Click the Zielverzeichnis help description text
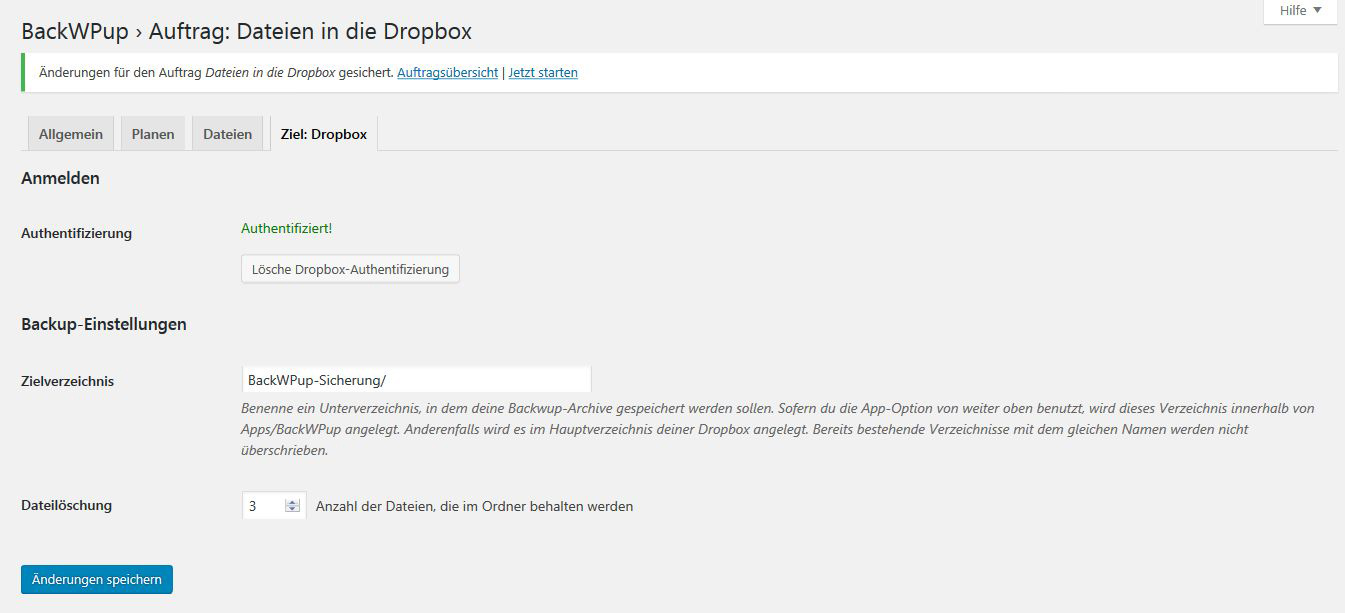This screenshot has width=1345, height=613. pyautogui.click(x=778, y=429)
